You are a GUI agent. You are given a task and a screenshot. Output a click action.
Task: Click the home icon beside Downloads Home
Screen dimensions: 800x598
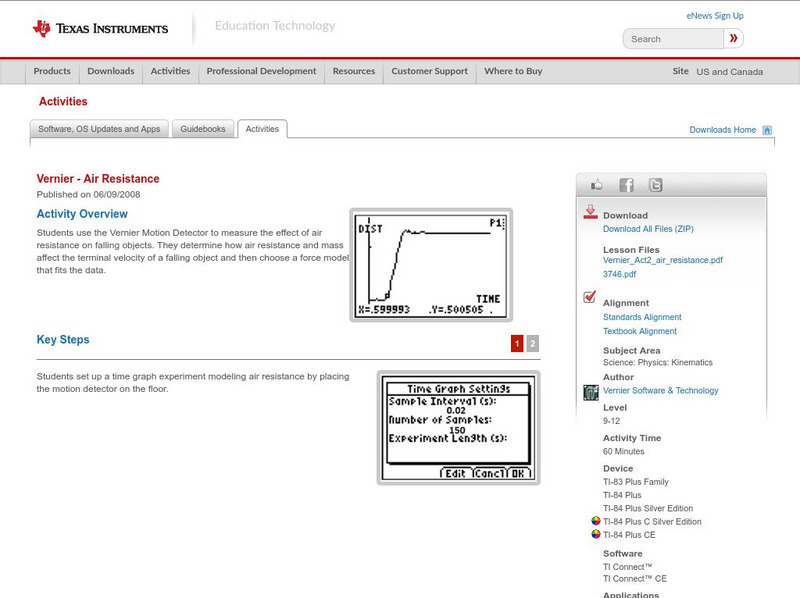pyautogui.click(x=767, y=130)
